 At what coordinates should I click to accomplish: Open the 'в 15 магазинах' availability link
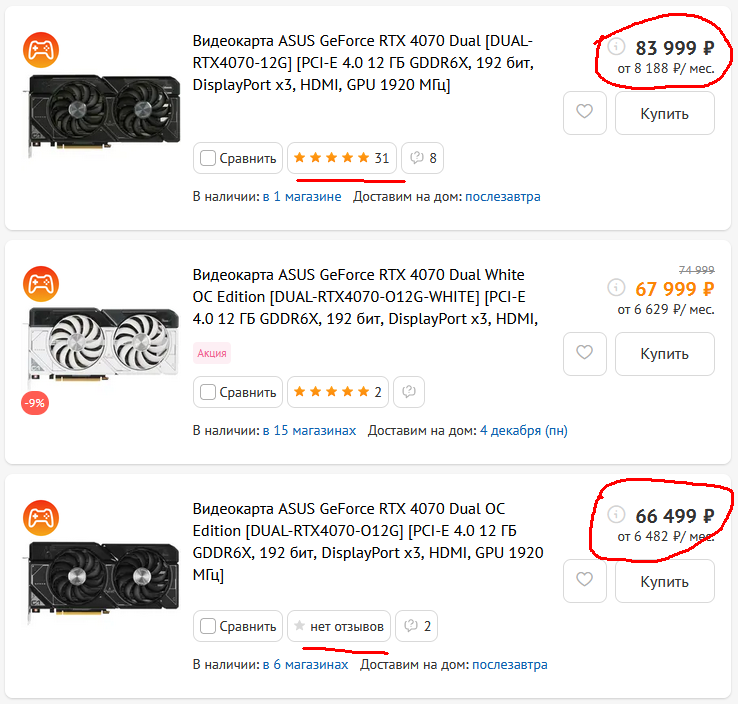click(x=309, y=431)
